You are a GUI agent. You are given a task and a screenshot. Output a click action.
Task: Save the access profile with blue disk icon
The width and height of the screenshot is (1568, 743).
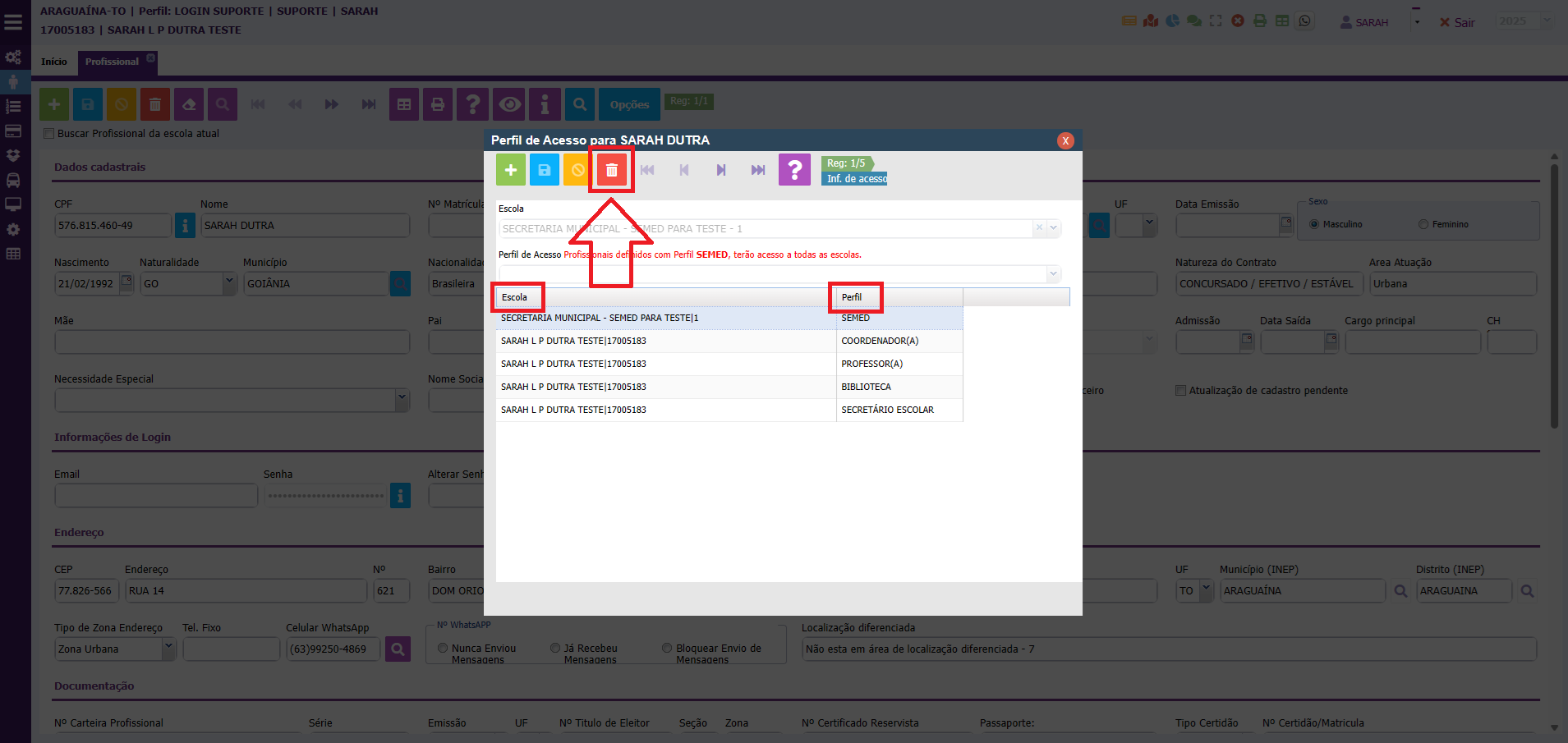click(544, 170)
